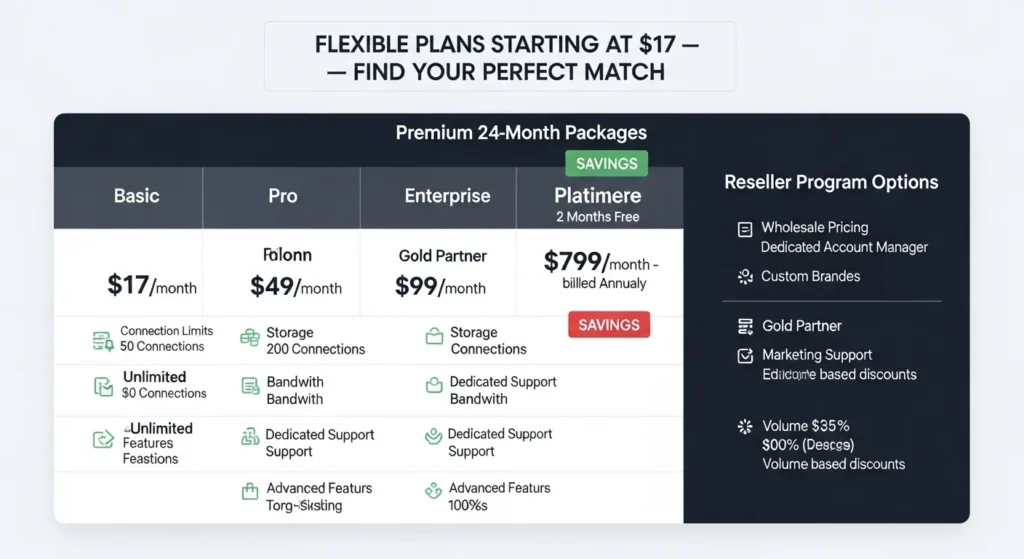Click the green SAVINGS badge
The image size is (1024, 559).
pos(606,163)
